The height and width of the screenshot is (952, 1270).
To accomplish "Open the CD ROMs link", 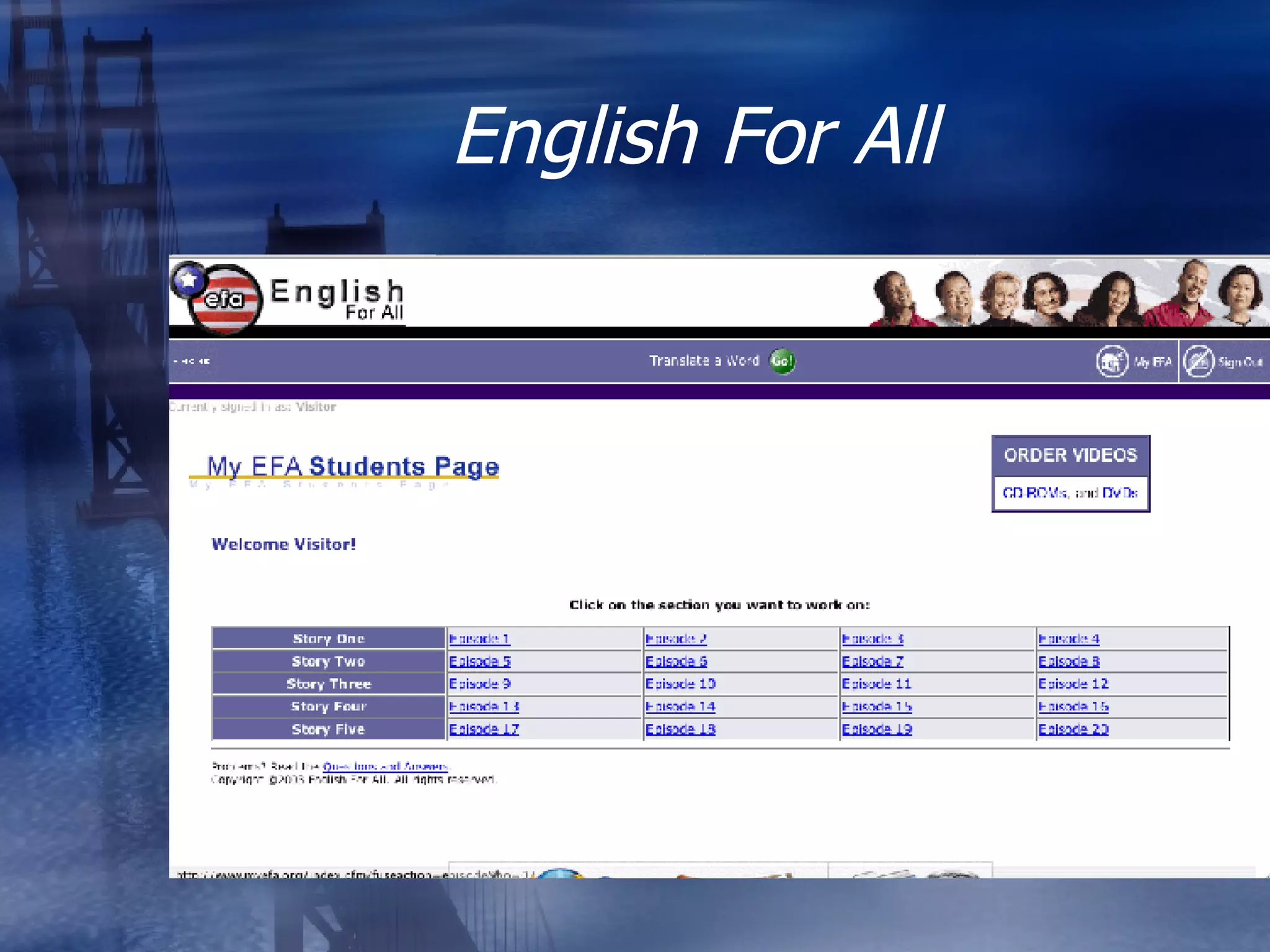I will 1034,493.
